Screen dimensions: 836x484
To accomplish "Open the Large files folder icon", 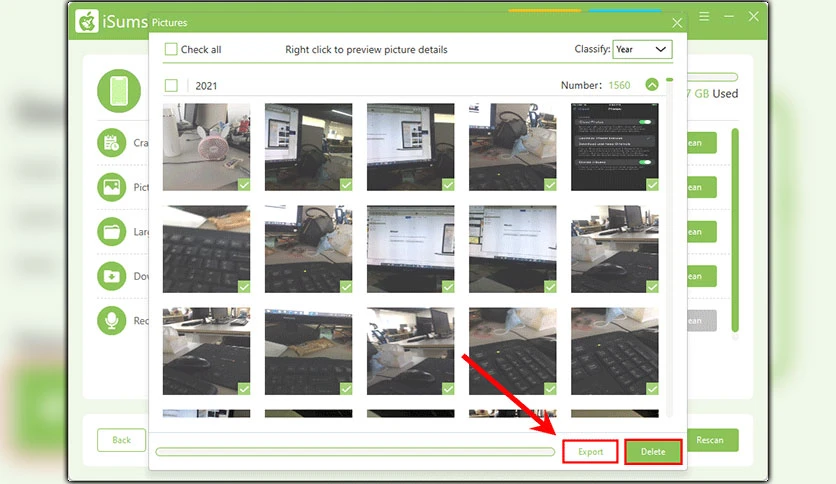I will pyautogui.click(x=111, y=232).
